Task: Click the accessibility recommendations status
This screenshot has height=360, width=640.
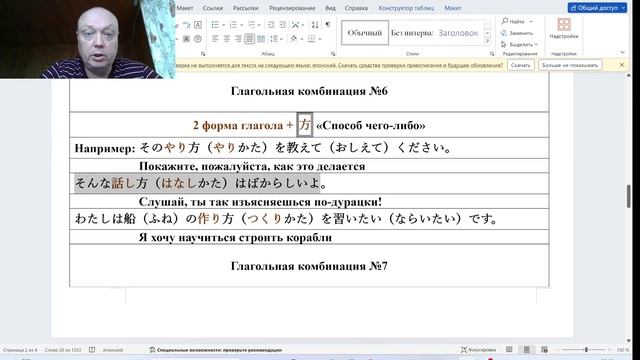Action: point(216,350)
